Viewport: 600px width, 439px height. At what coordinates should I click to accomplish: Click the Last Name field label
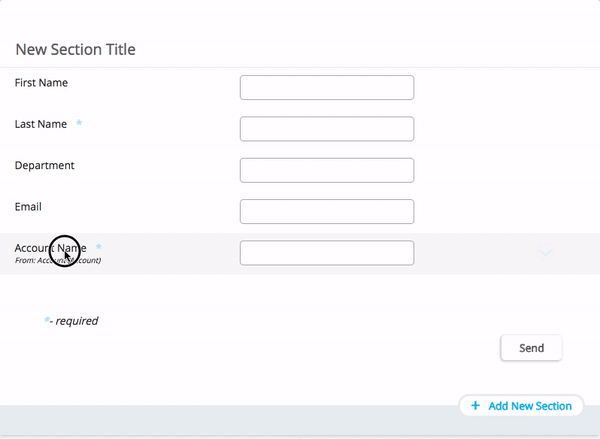41,124
